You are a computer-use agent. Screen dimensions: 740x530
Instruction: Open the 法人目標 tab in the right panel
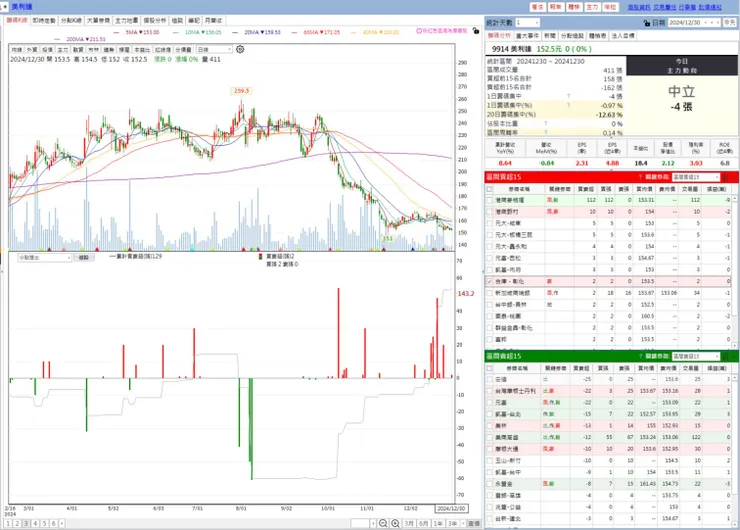pyautogui.click(x=623, y=36)
